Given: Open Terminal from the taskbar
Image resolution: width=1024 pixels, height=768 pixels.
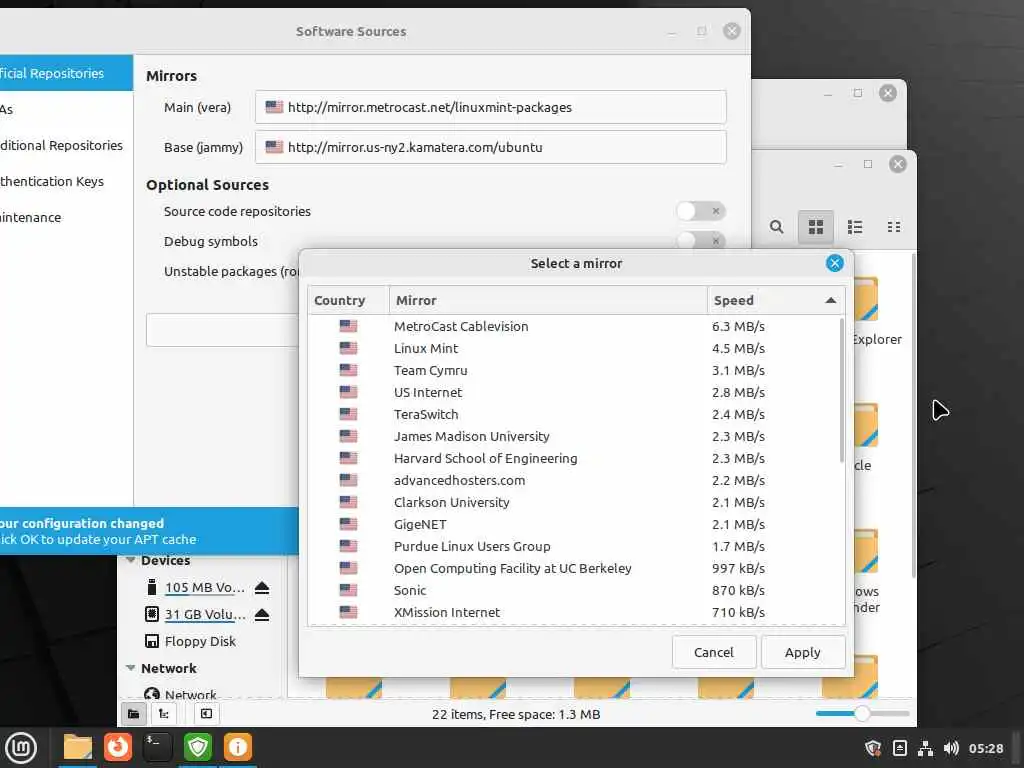Looking at the screenshot, I should pos(157,747).
